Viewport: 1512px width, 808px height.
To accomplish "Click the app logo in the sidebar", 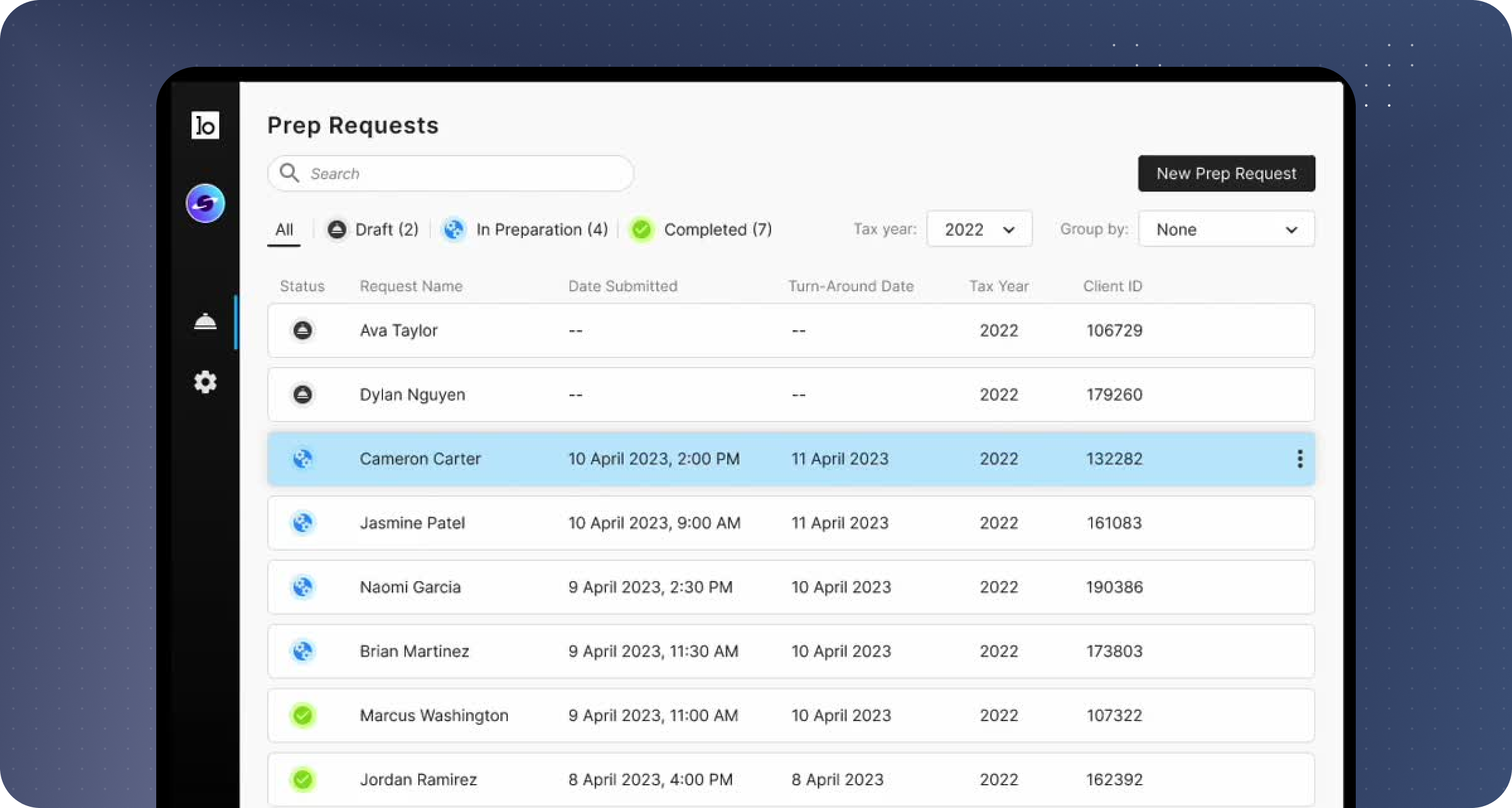I will (x=205, y=125).
